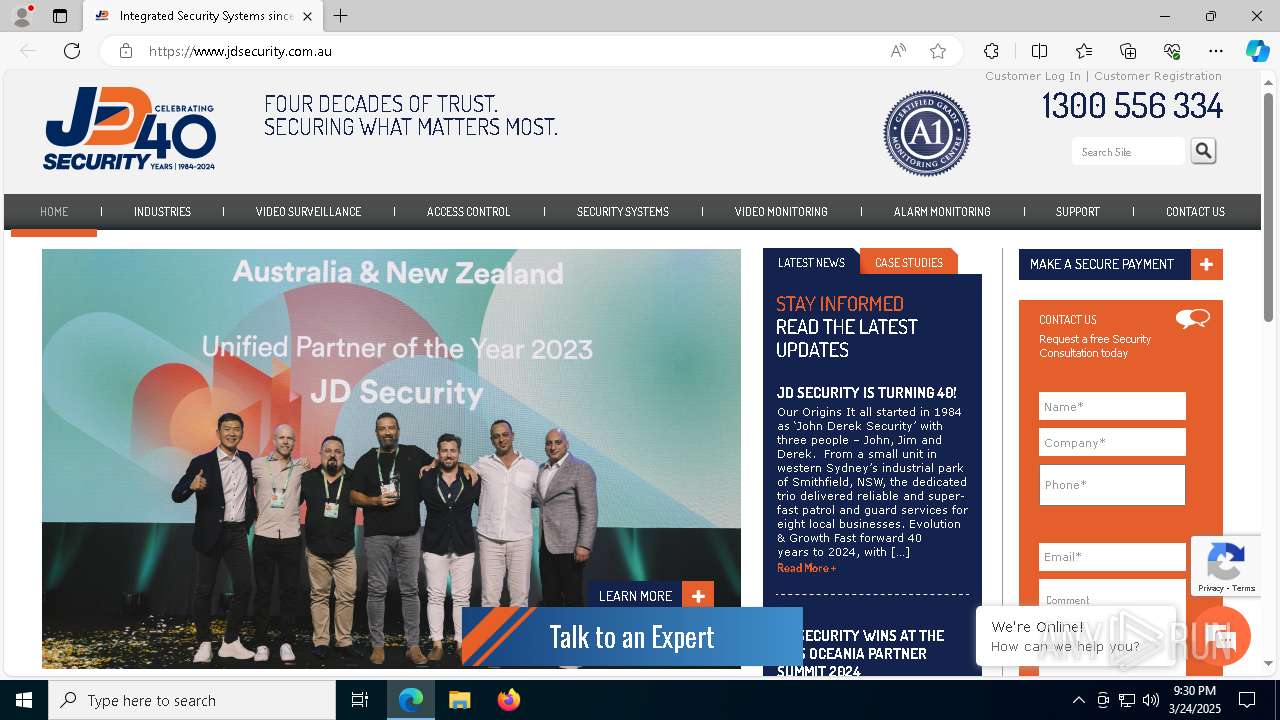Refresh the page with the reload icon

72,51
